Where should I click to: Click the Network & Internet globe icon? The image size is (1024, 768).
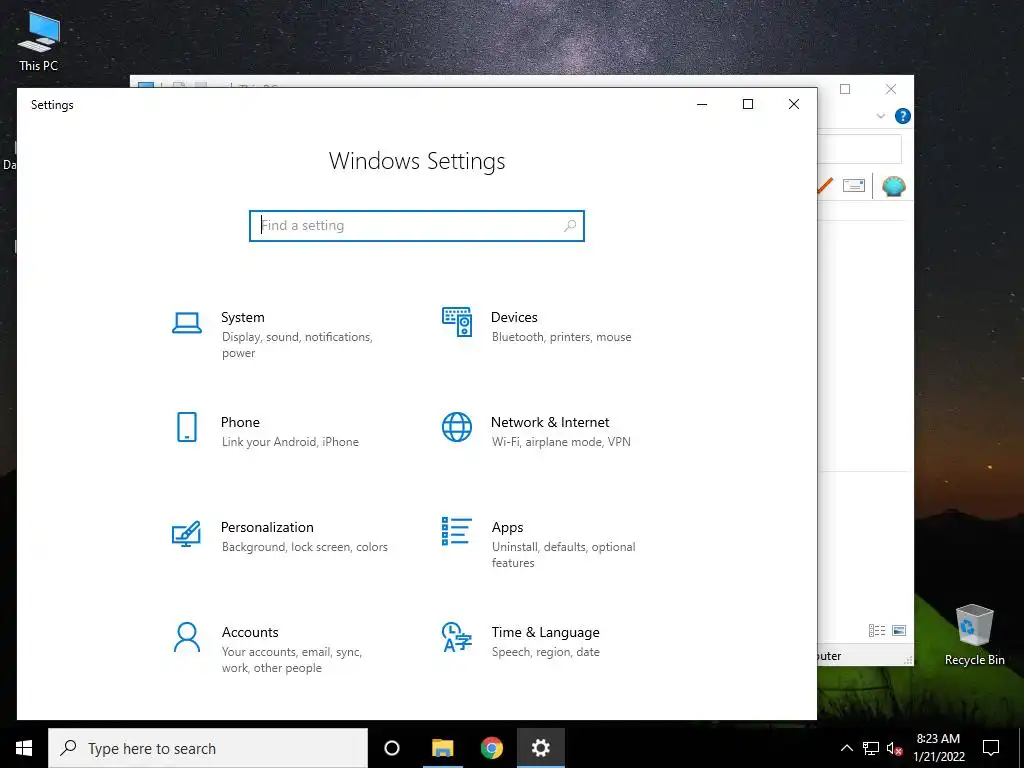[457, 427]
